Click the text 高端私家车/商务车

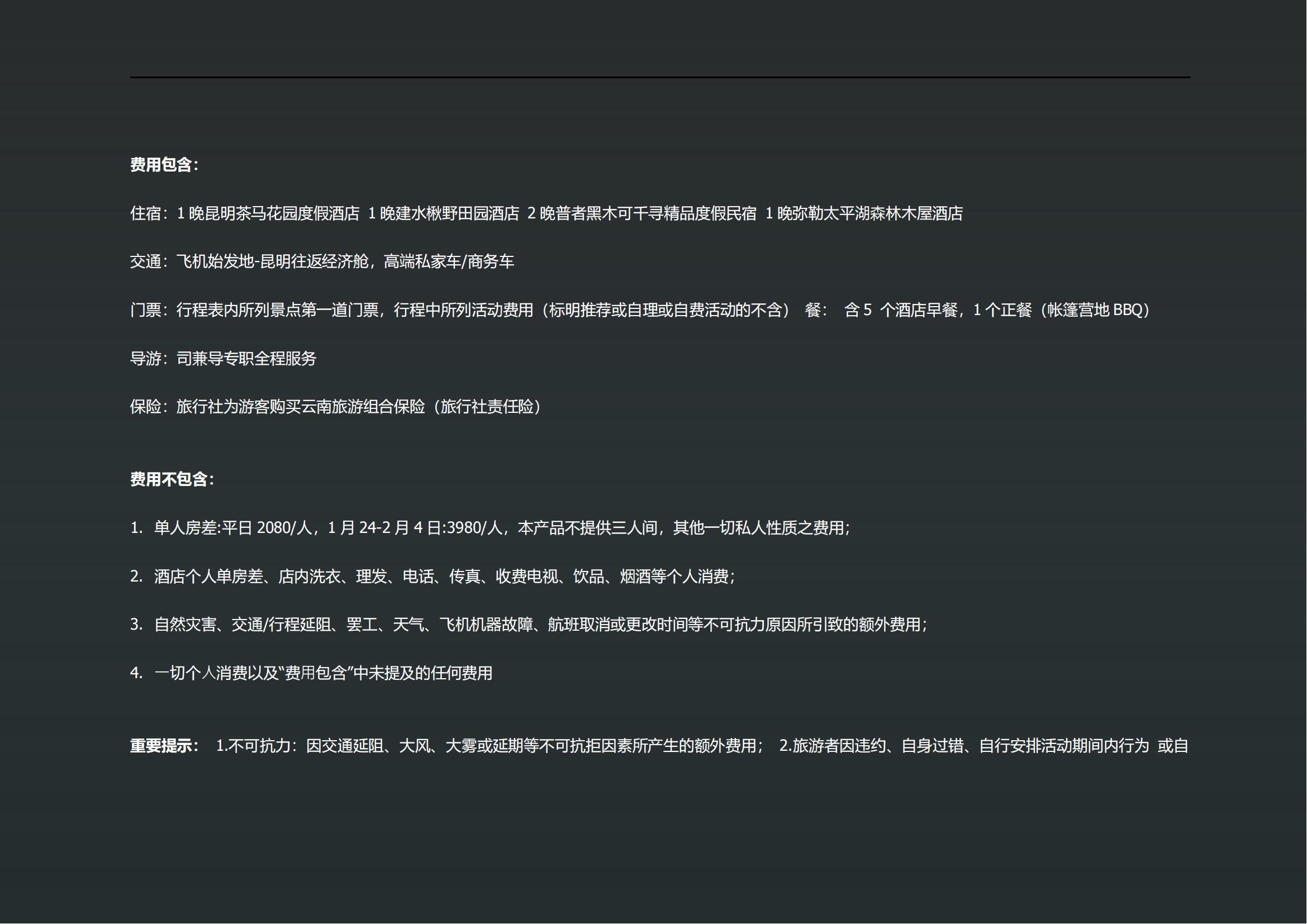point(449,261)
